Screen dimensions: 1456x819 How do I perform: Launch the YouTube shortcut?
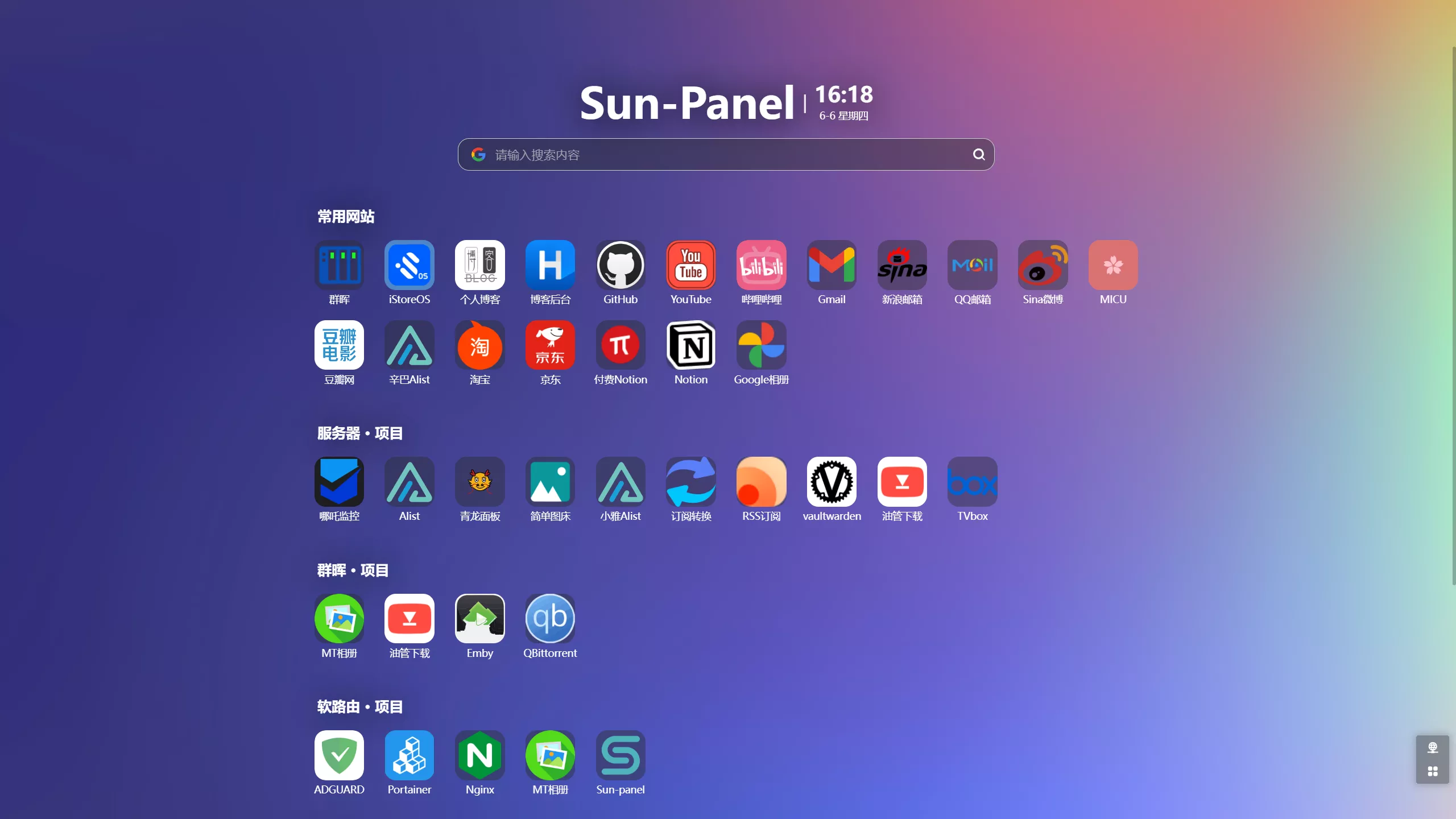click(x=690, y=265)
